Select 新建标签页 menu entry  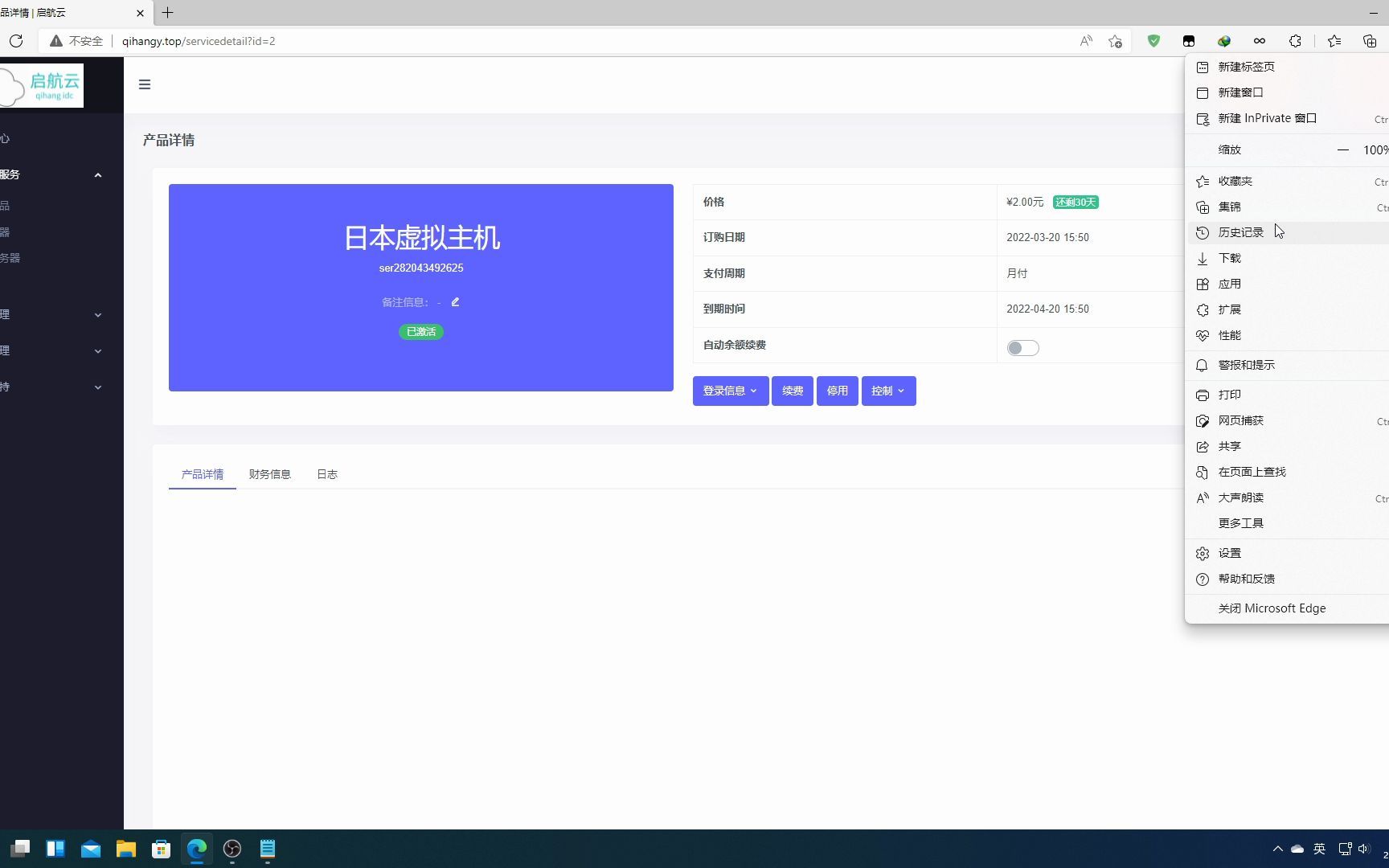click(1289, 67)
